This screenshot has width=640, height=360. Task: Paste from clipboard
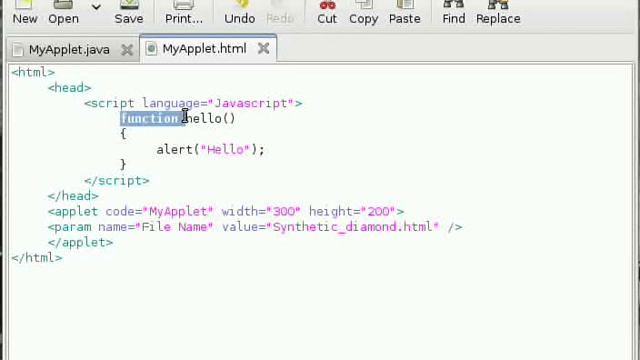click(x=404, y=12)
